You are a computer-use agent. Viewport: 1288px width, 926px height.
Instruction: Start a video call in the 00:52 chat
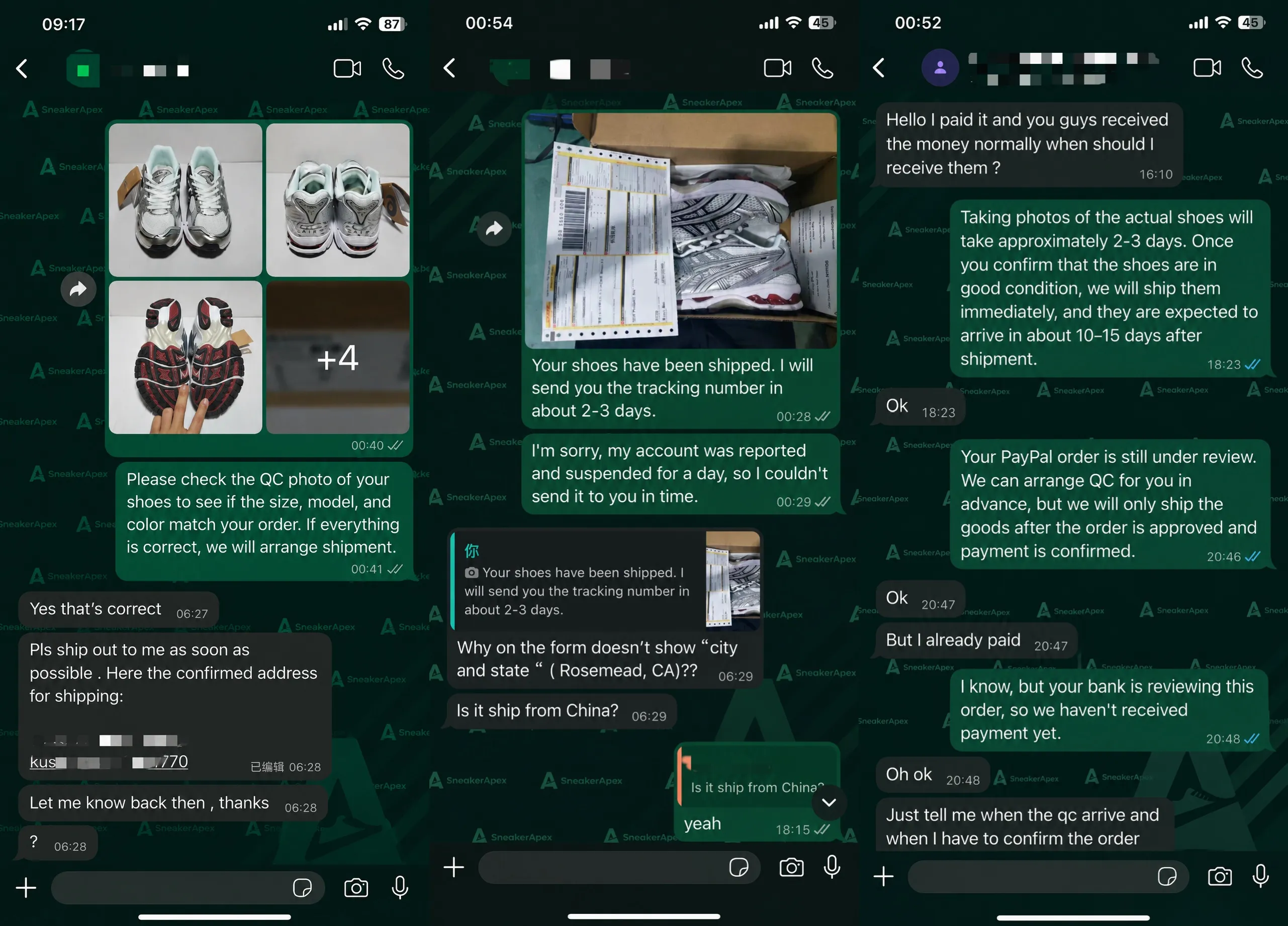click(1207, 68)
